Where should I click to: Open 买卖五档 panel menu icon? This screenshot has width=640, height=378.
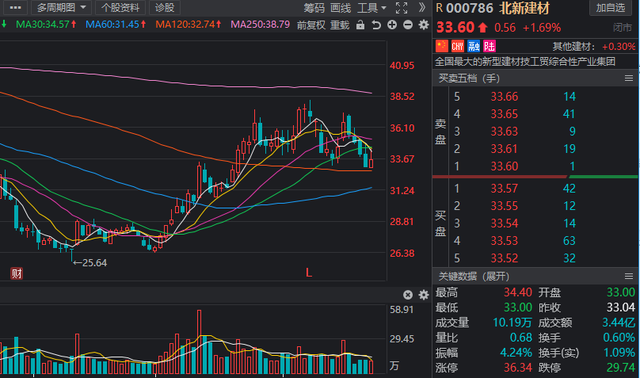coord(629,78)
